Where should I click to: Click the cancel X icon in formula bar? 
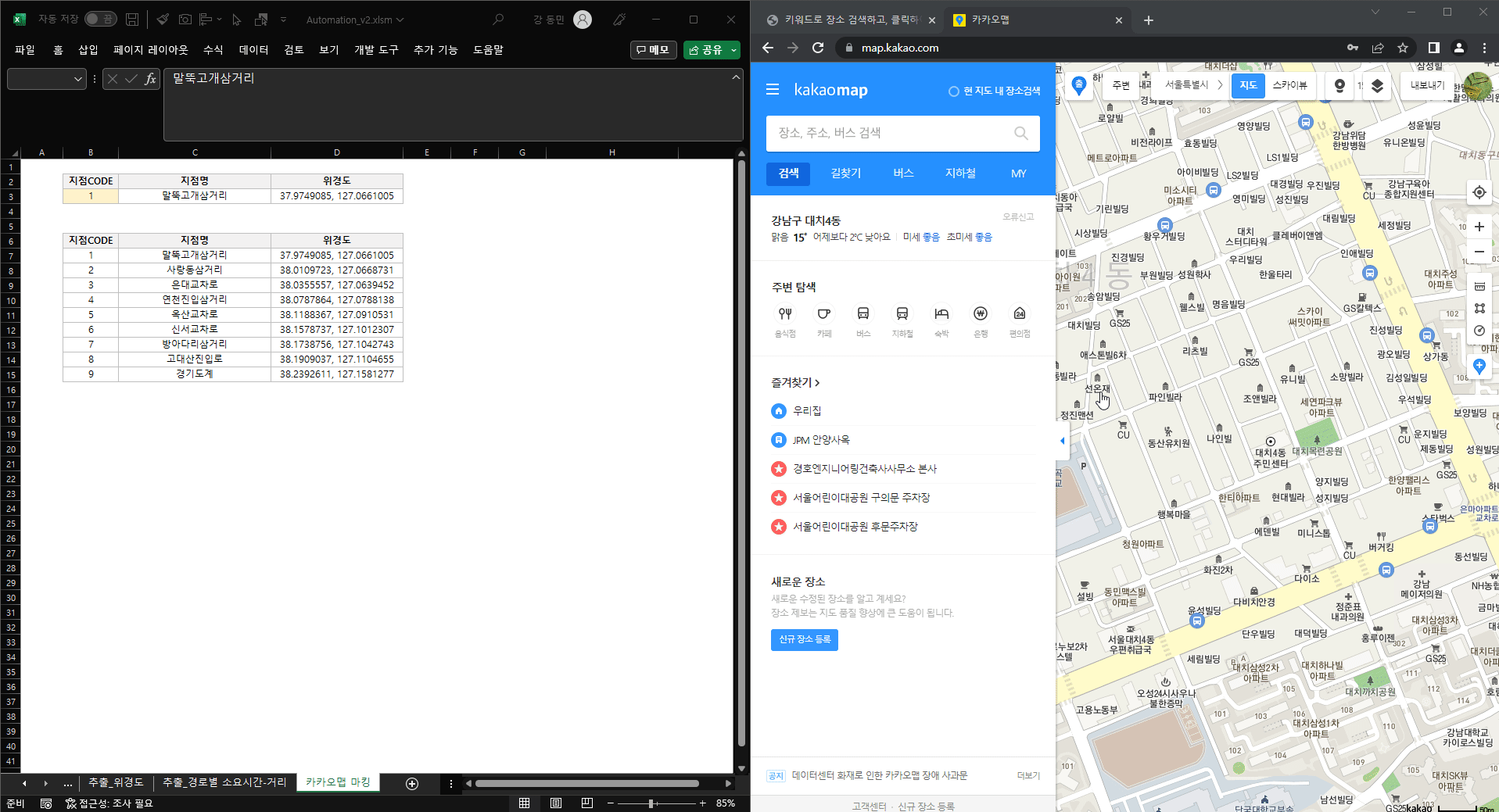click(x=113, y=78)
